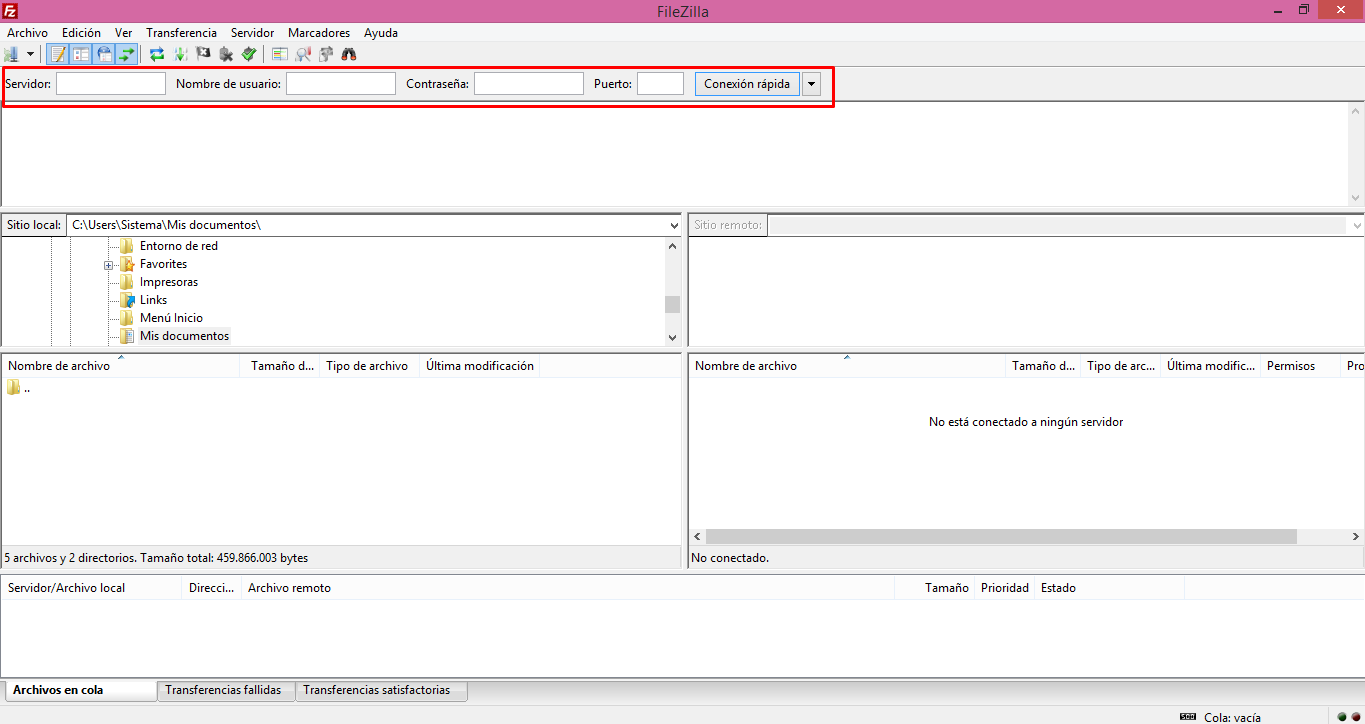
Task: Open the Site Manager icon
Action: tap(12, 54)
